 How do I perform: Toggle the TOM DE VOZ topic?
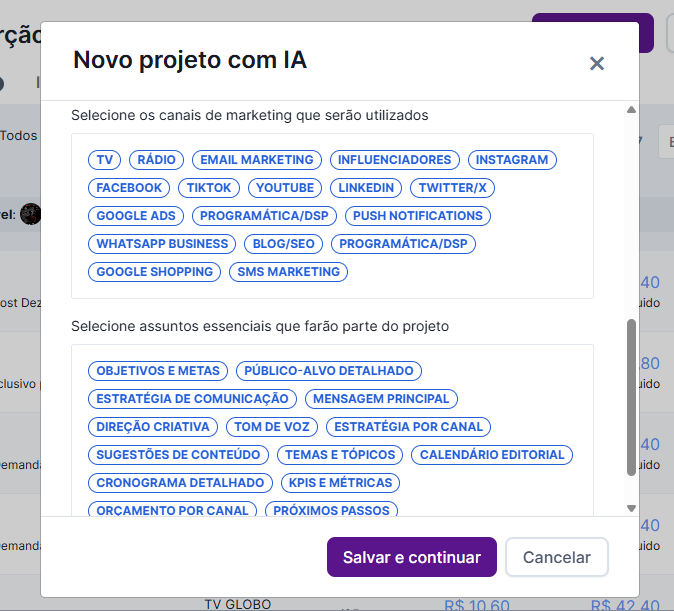pyautogui.click(x=272, y=427)
